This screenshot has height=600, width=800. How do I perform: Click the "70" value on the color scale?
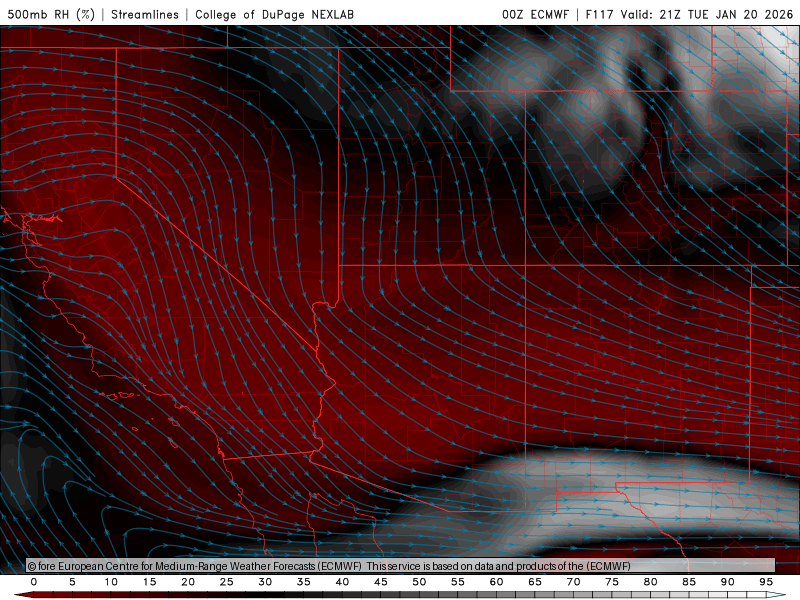tap(573, 582)
